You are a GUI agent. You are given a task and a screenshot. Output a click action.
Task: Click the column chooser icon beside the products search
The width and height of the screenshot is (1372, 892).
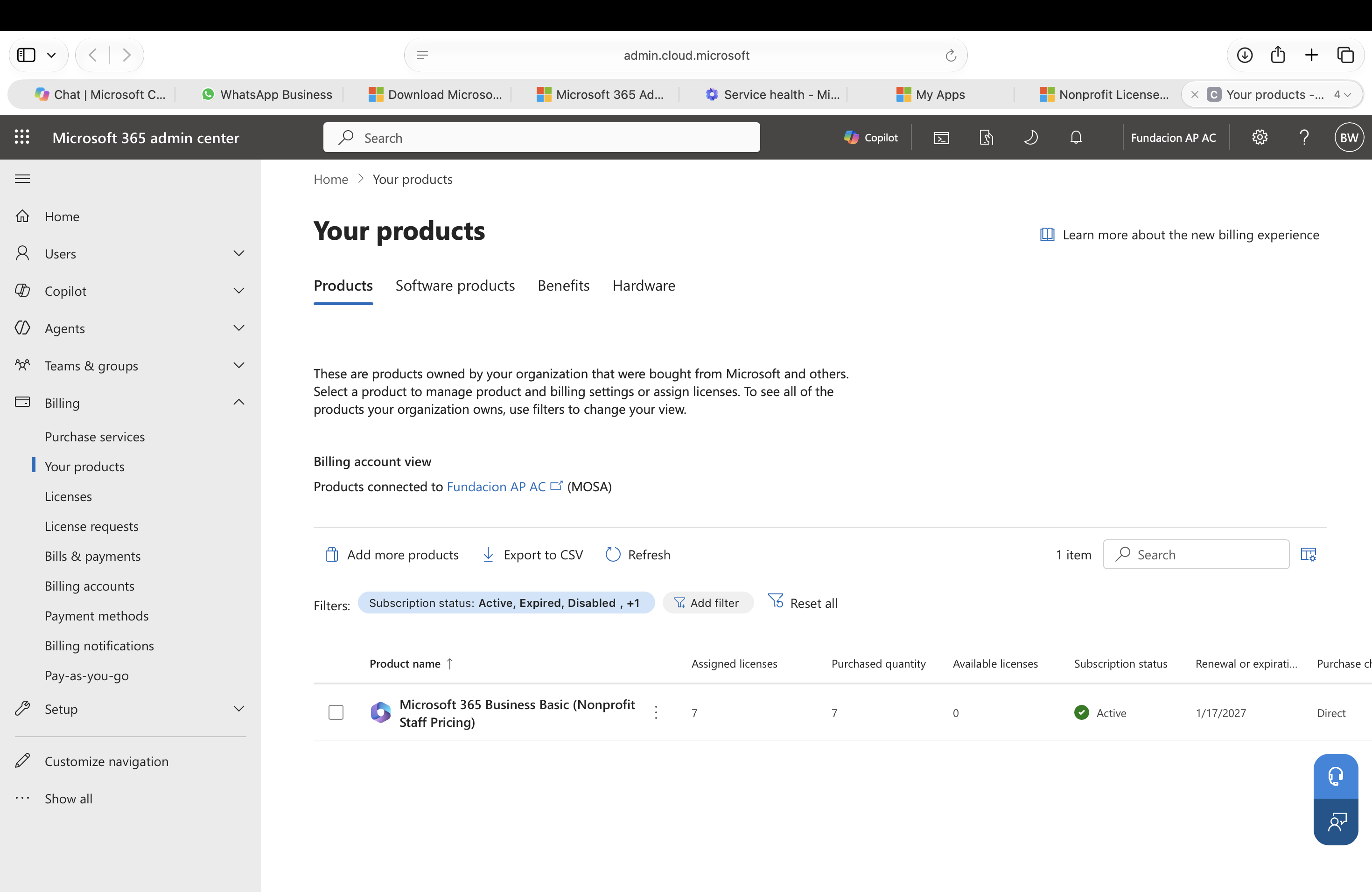[x=1309, y=554]
